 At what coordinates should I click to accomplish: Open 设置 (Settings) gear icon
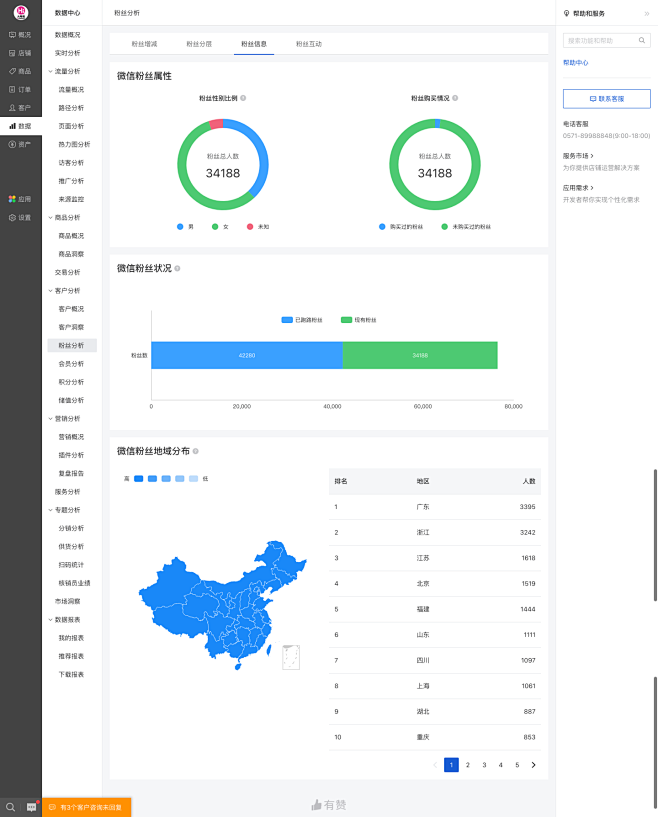tap(13, 217)
